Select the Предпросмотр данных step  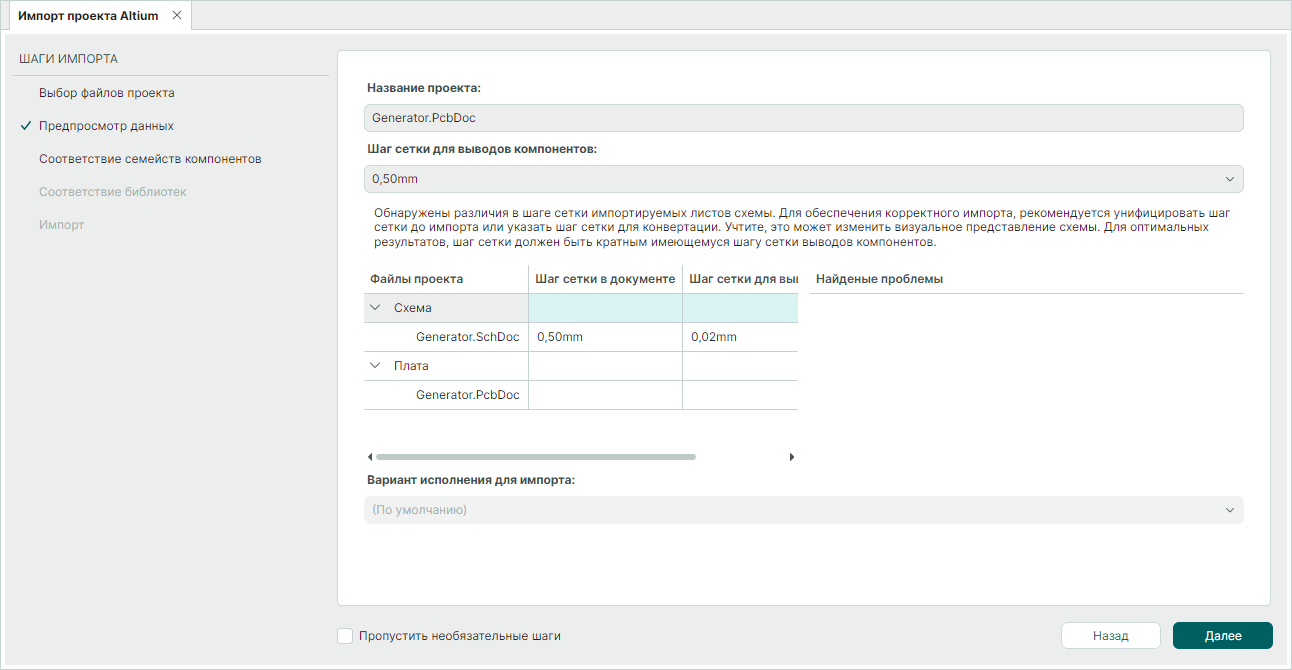tap(106, 126)
